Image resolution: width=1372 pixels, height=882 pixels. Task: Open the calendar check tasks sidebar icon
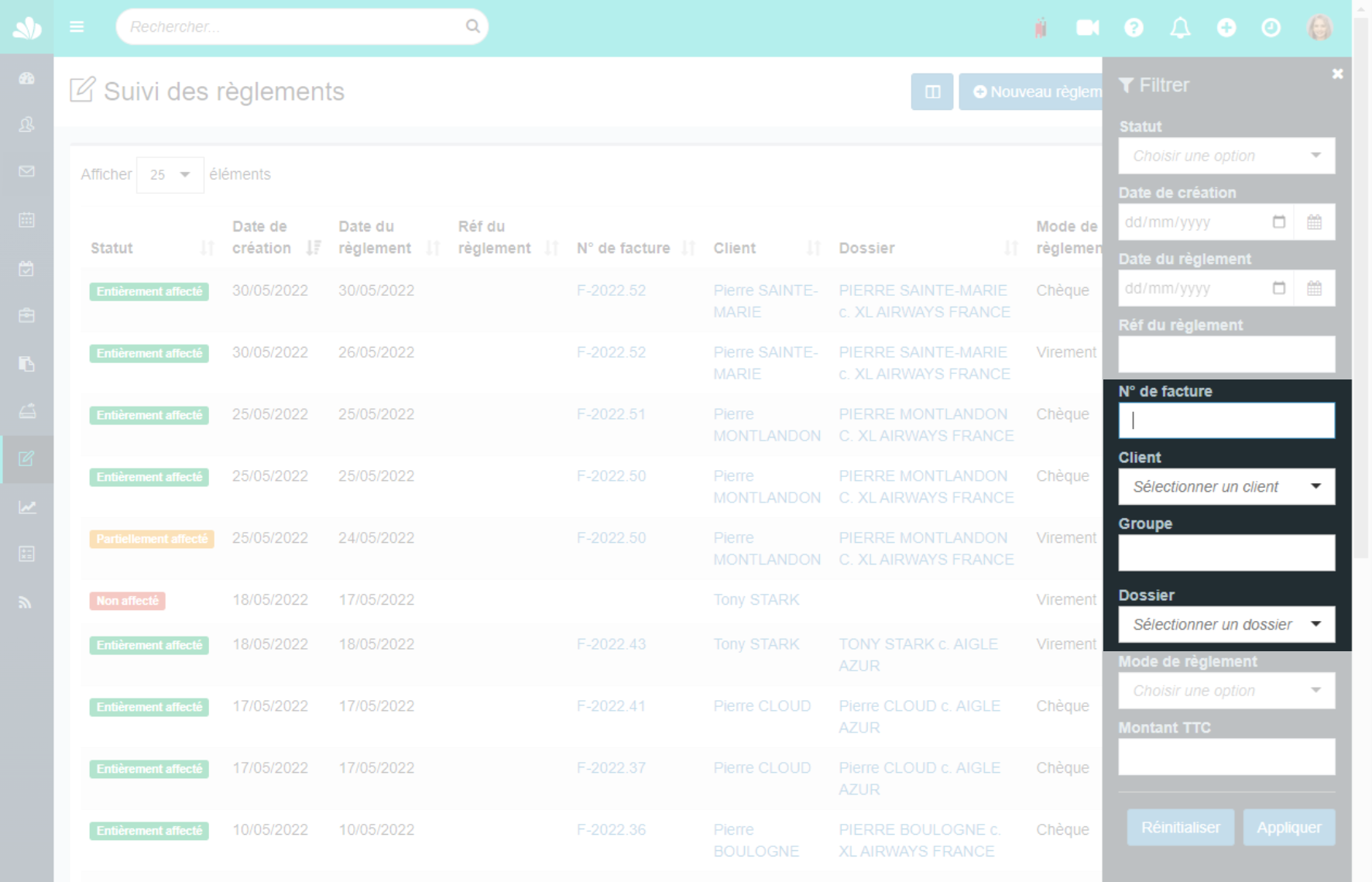click(x=27, y=269)
